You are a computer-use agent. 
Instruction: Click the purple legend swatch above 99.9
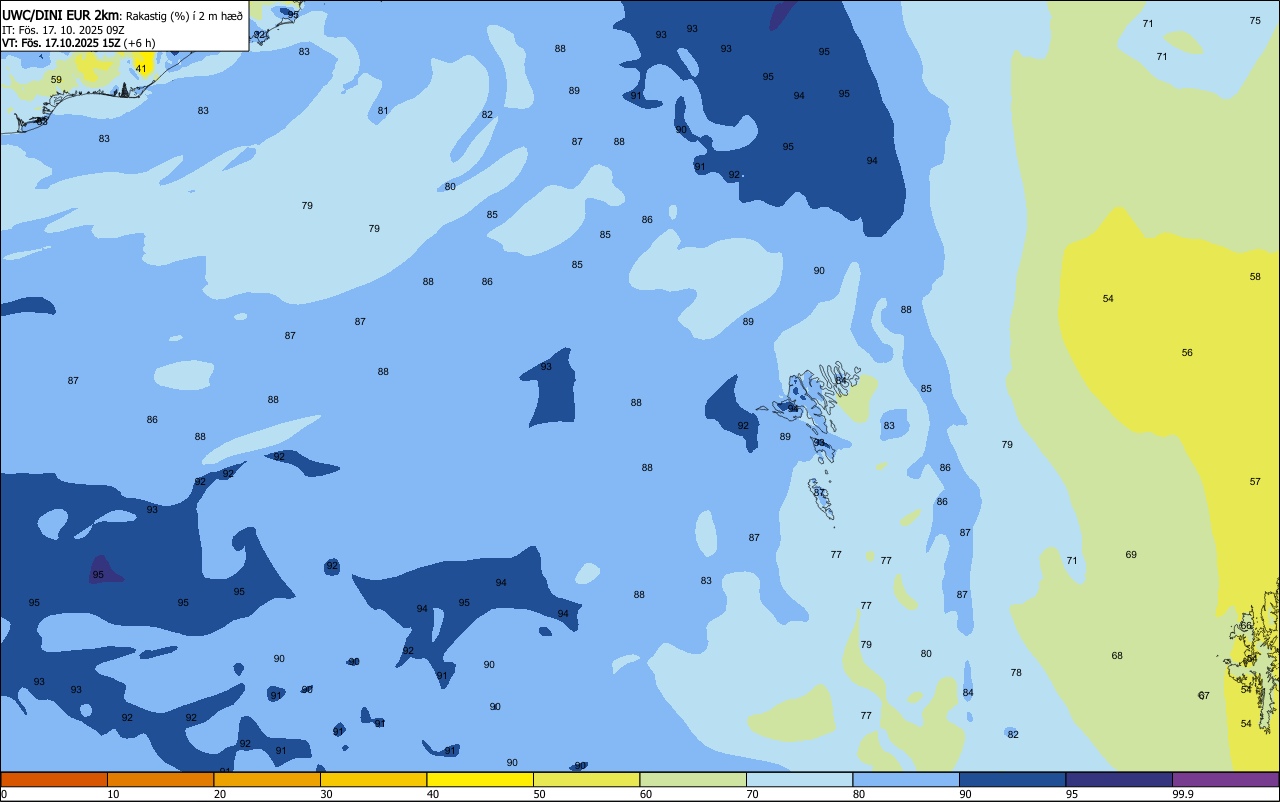point(1225,779)
